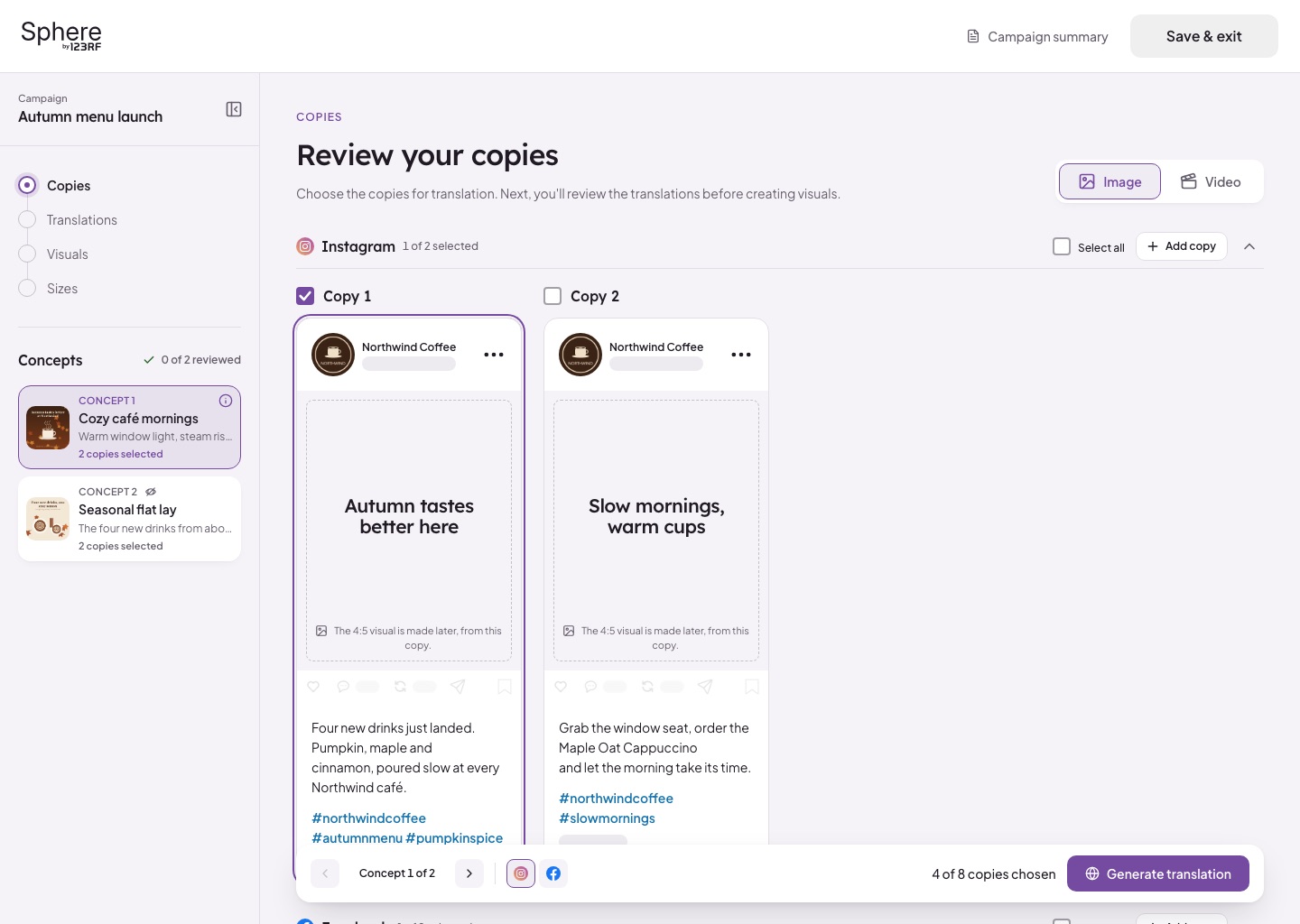The width and height of the screenshot is (1300, 924).
Task: Select the Visuals step radio
Action: pos(28,254)
